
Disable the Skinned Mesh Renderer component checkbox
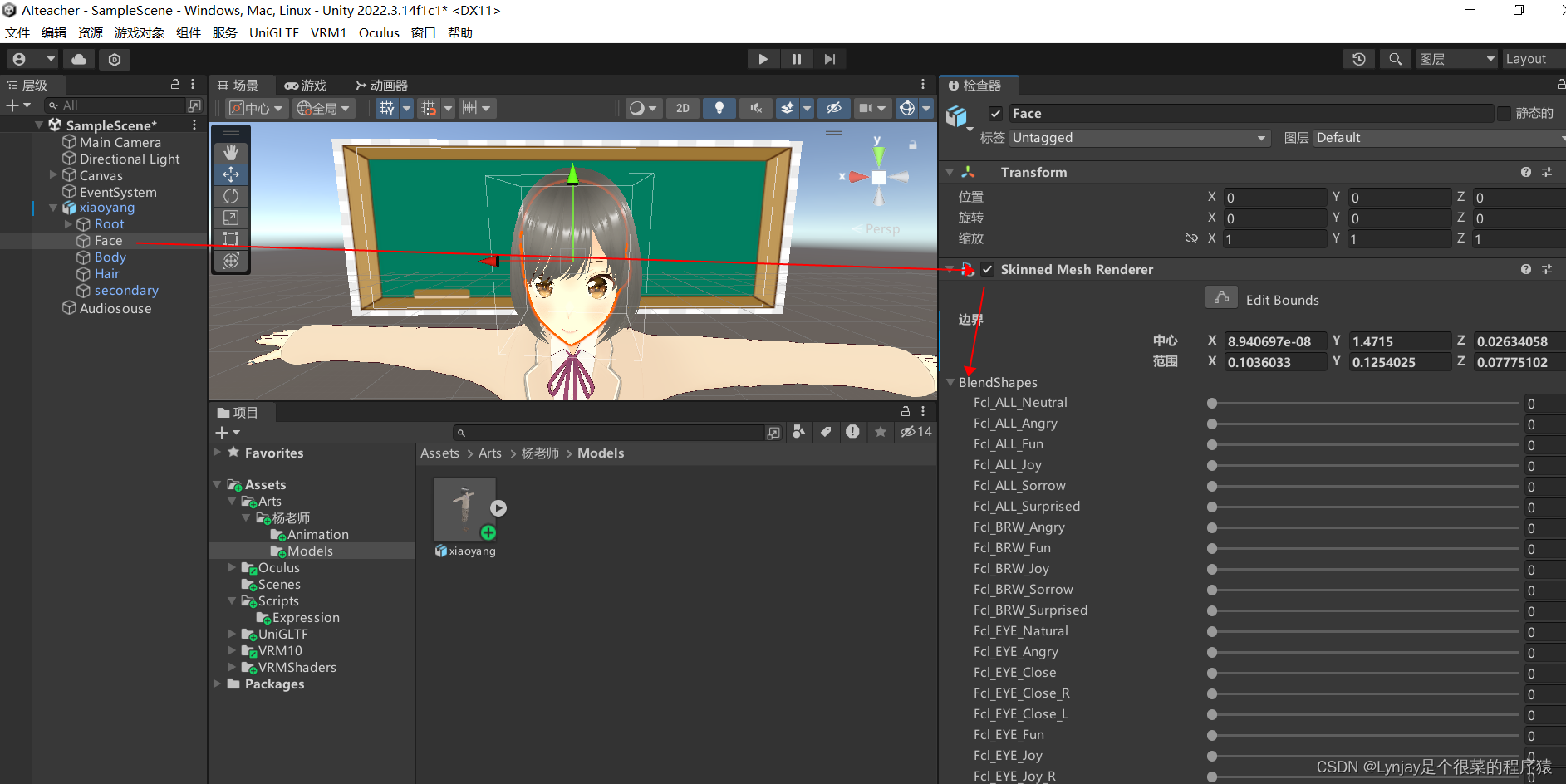(x=987, y=269)
